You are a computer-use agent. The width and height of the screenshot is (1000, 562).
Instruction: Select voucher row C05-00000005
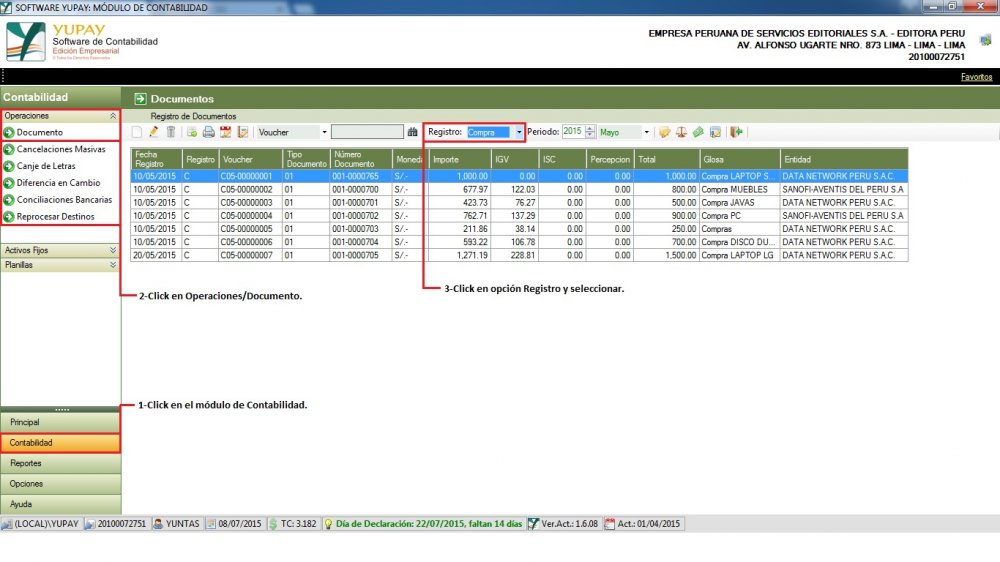click(x=519, y=229)
